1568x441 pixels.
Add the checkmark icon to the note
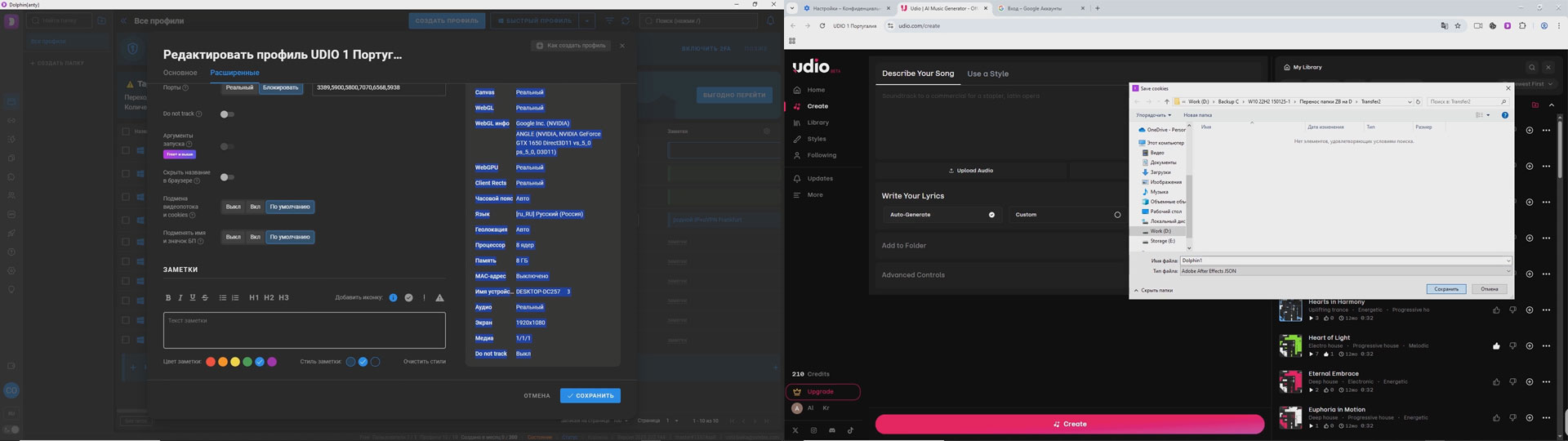[x=408, y=297]
